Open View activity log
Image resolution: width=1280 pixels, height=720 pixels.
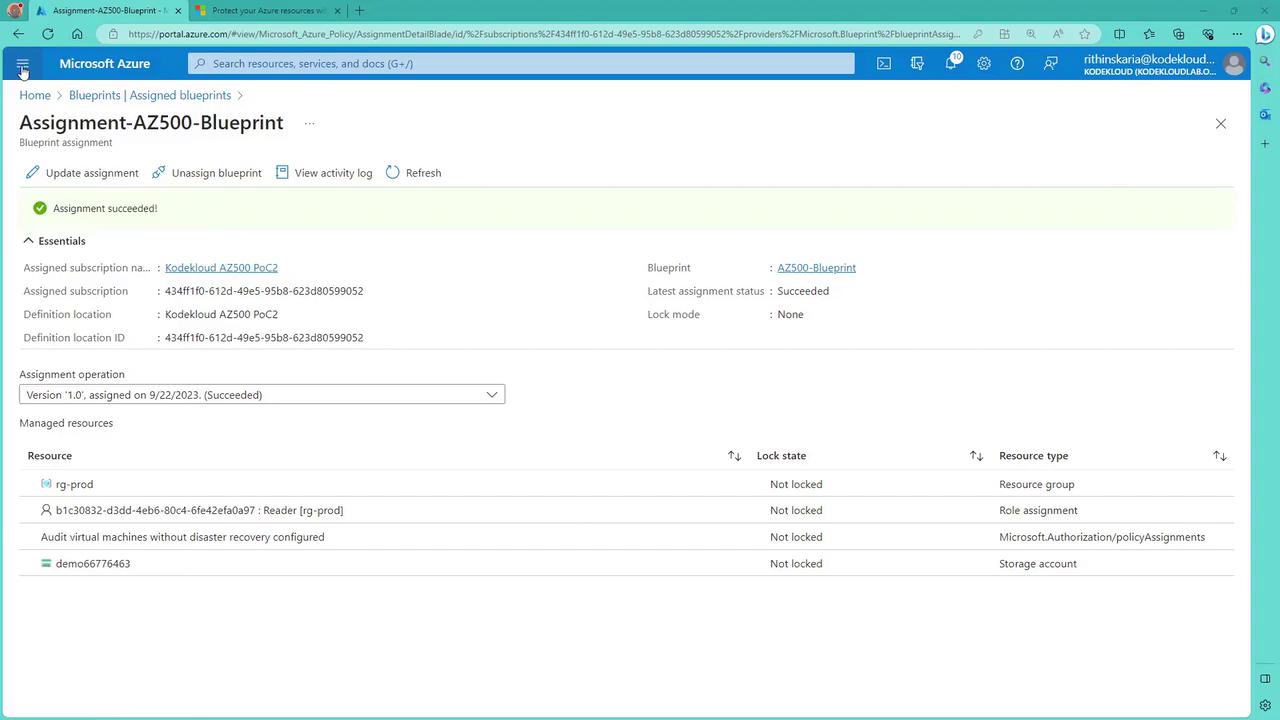tap(324, 173)
